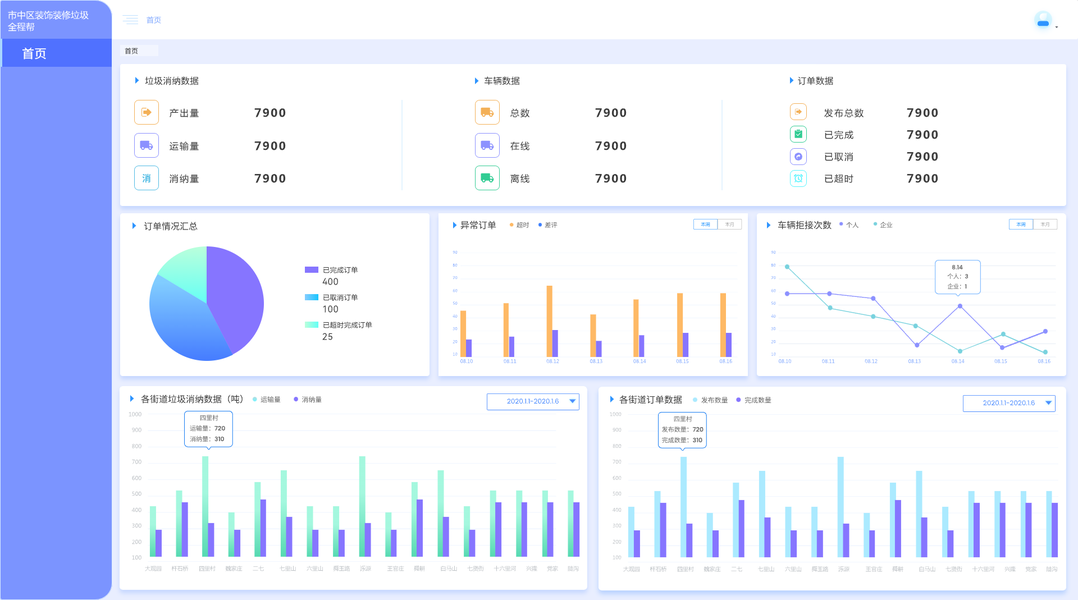Click the 运输量 purple truck icon
The width and height of the screenshot is (1078, 600).
146,145
